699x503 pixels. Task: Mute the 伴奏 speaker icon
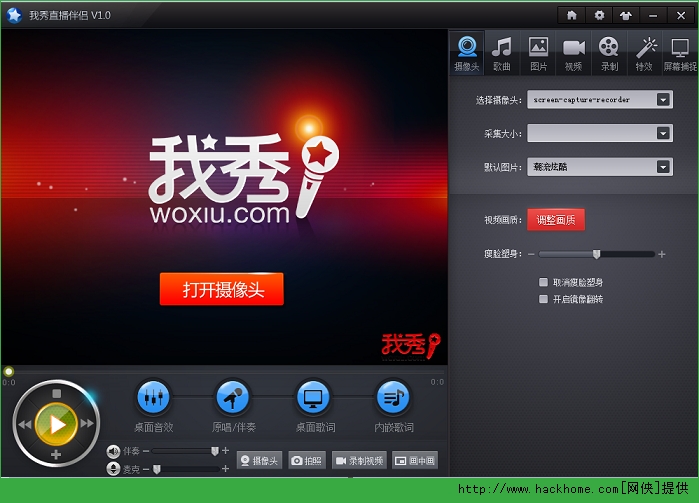[x=113, y=451]
